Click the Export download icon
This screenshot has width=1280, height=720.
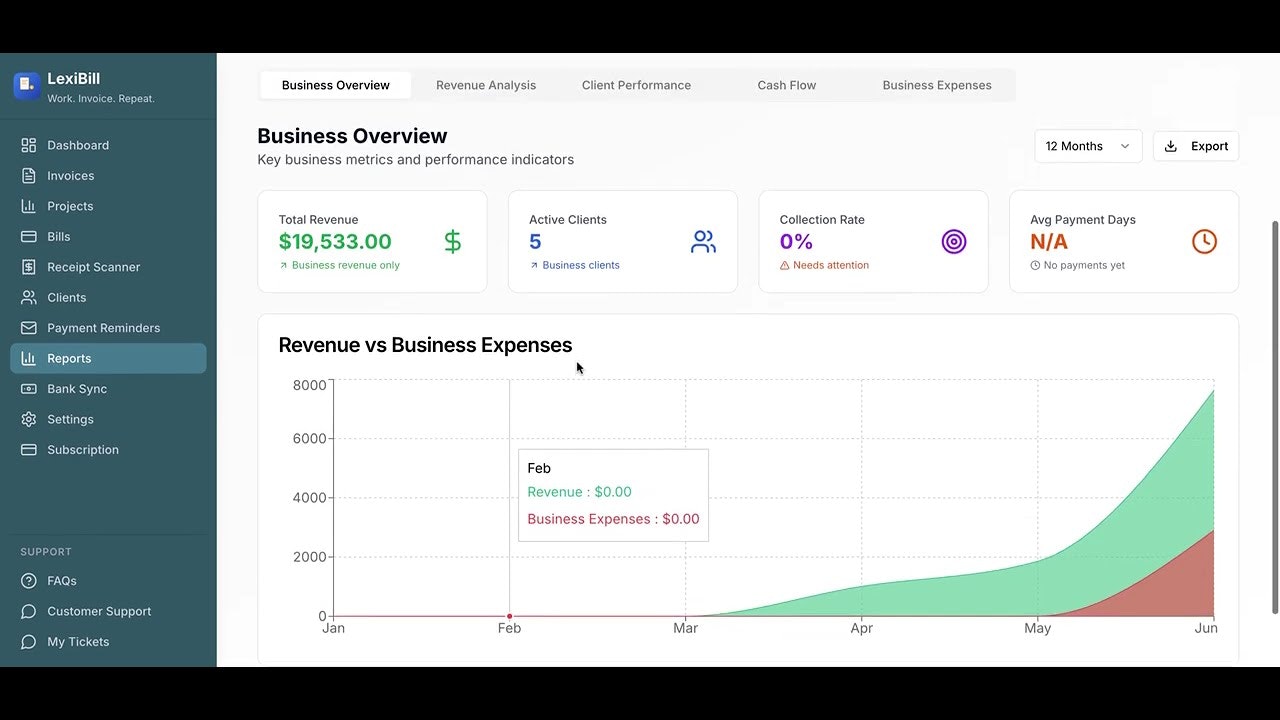coord(1171,146)
